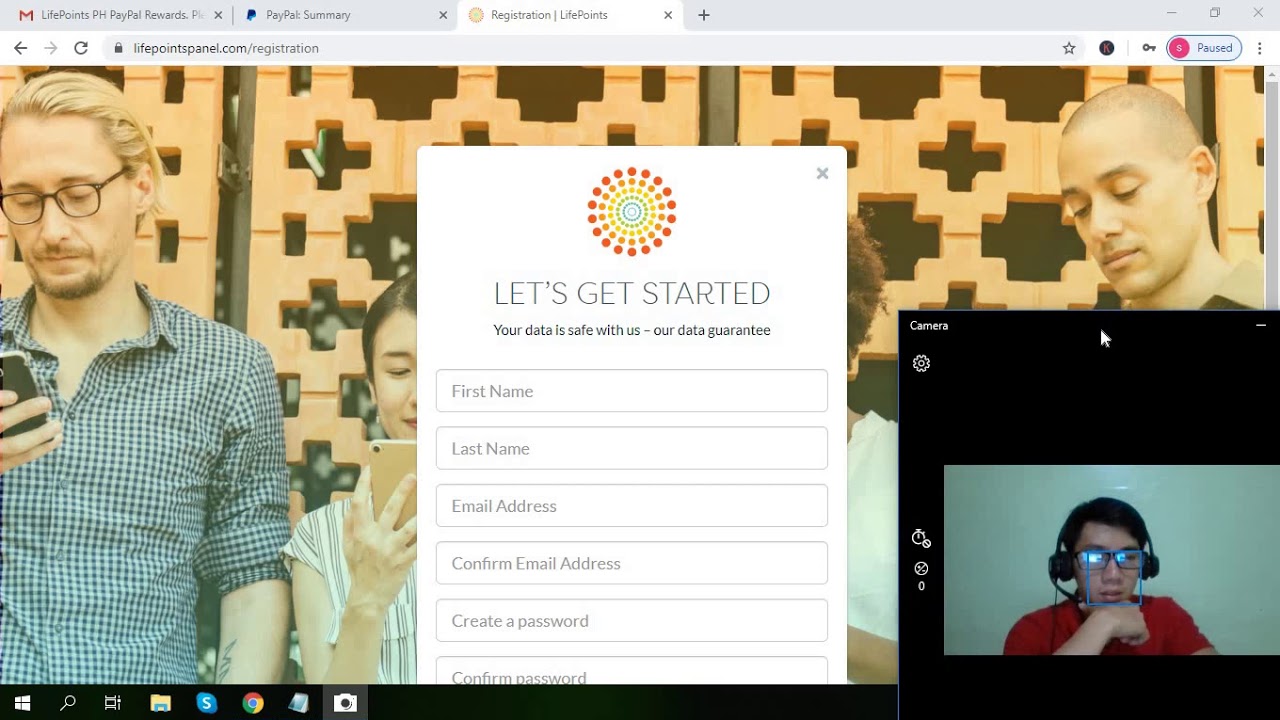Image resolution: width=1280 pixels, height=720 pixels.
Task: Open Chrome from the taskbar
Action: tap(252, 703)
